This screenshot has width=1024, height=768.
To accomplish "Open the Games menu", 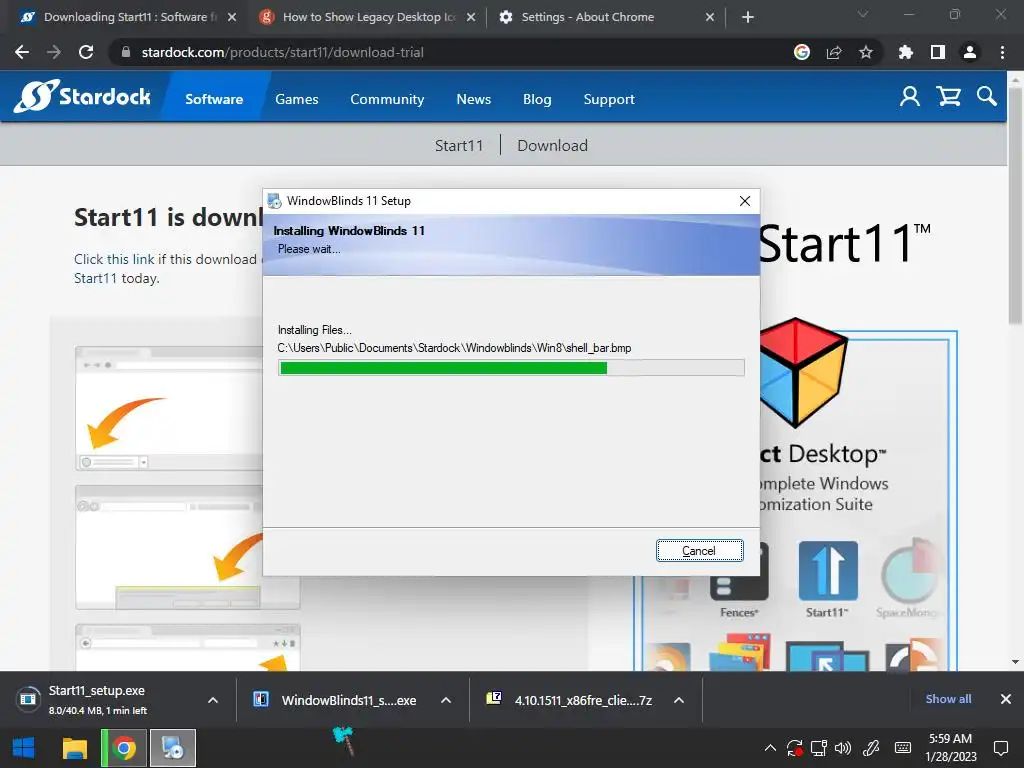I will [x=296, y=99].
